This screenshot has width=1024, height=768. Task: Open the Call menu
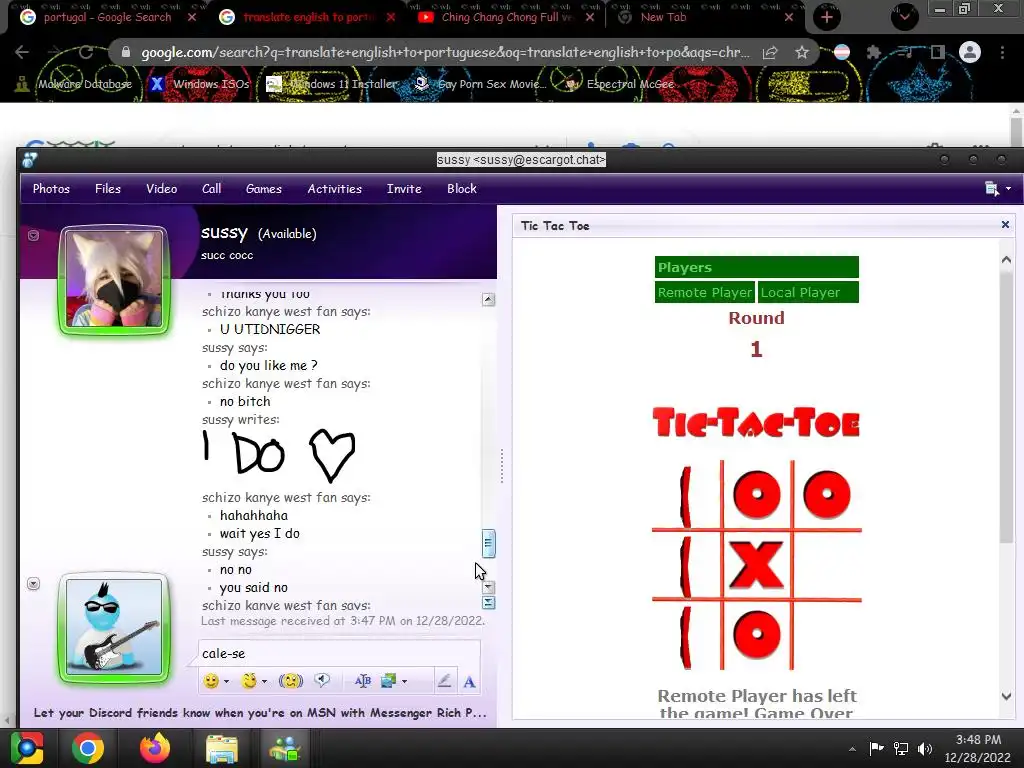(212, 189)
